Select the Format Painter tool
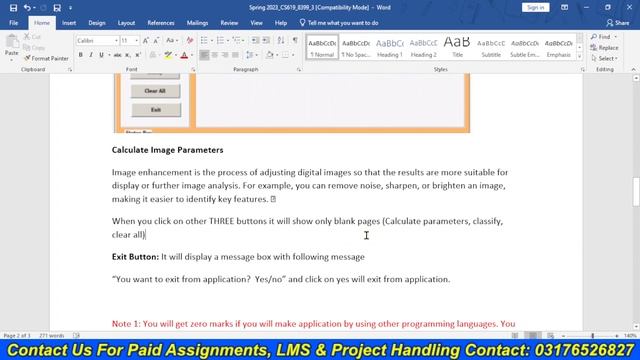The image size is (640, 360). pos(46,58)
